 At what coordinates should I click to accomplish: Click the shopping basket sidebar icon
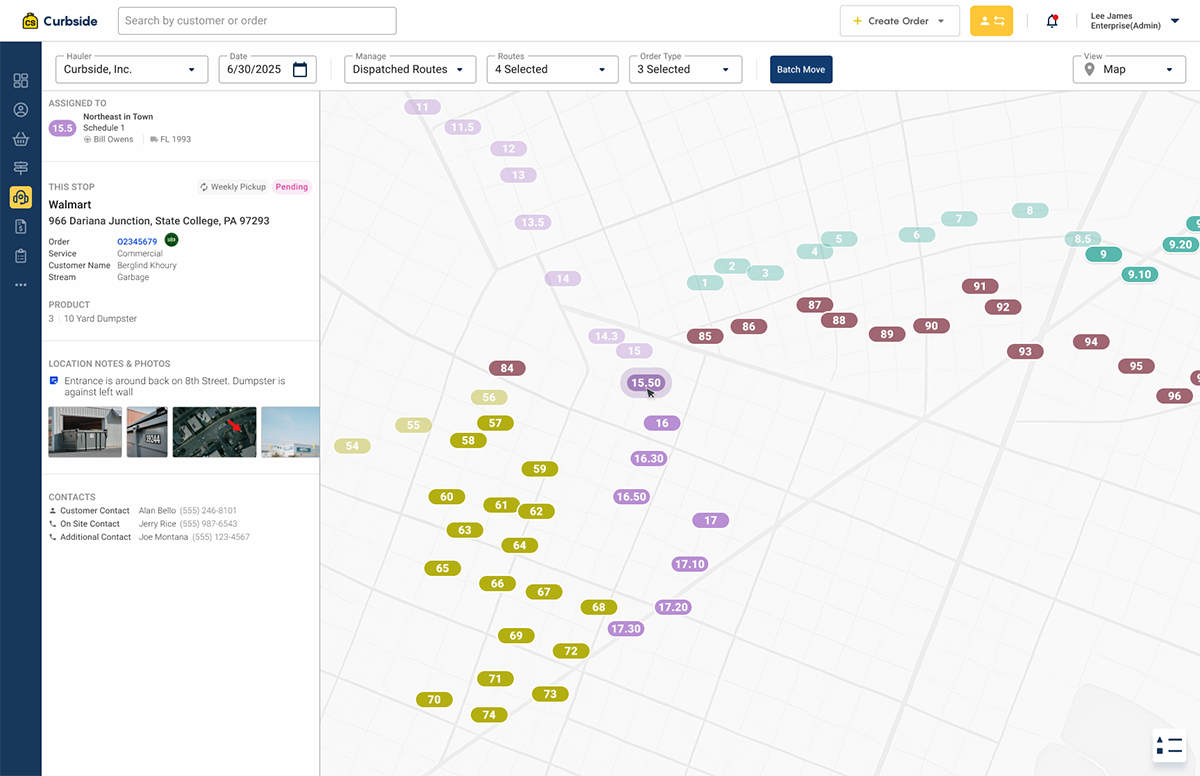pos(20,139)
